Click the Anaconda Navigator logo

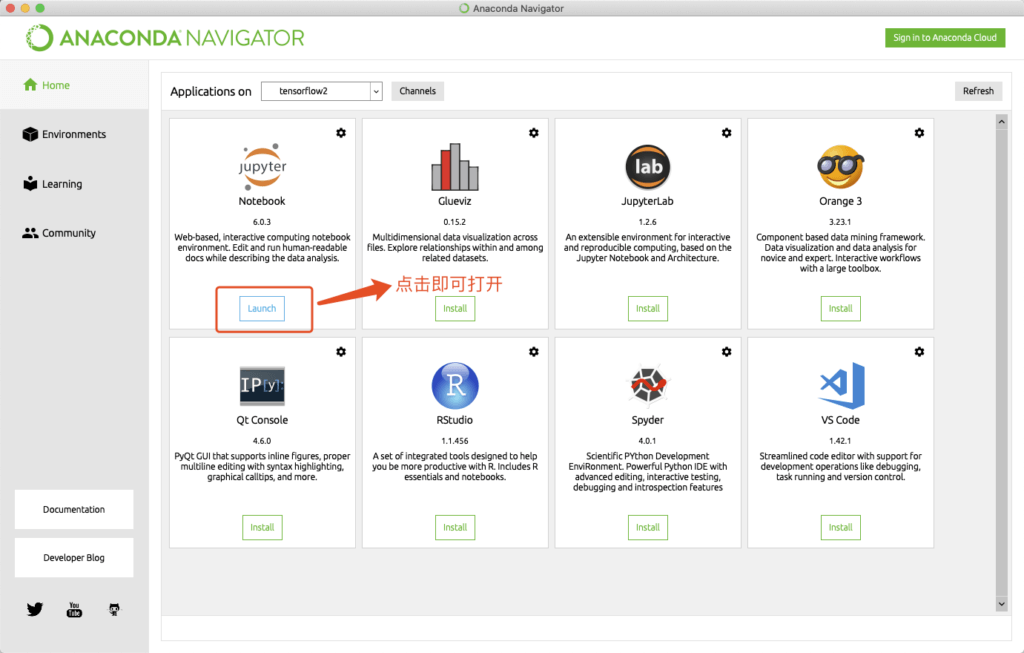coord(165,38)
